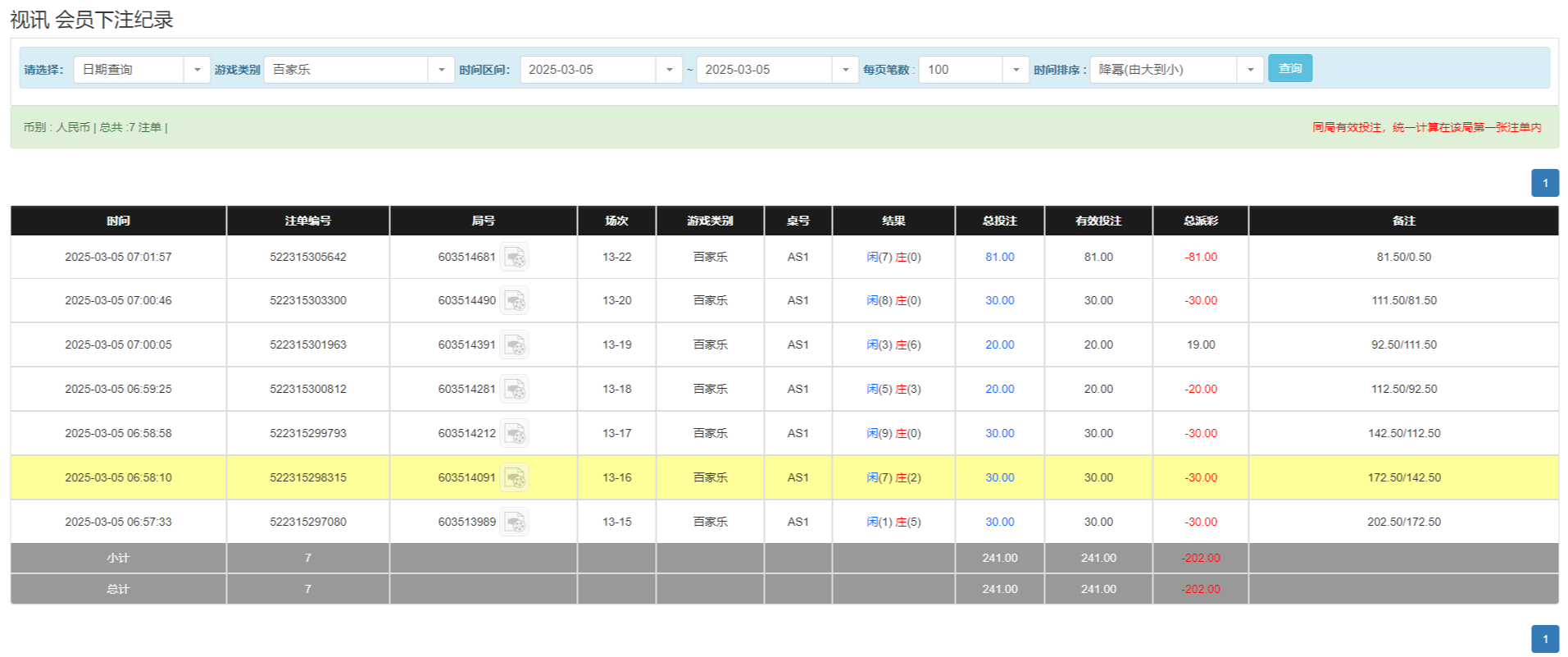
Task: View replay icon for round 603514212
Action: pos(515,434)
